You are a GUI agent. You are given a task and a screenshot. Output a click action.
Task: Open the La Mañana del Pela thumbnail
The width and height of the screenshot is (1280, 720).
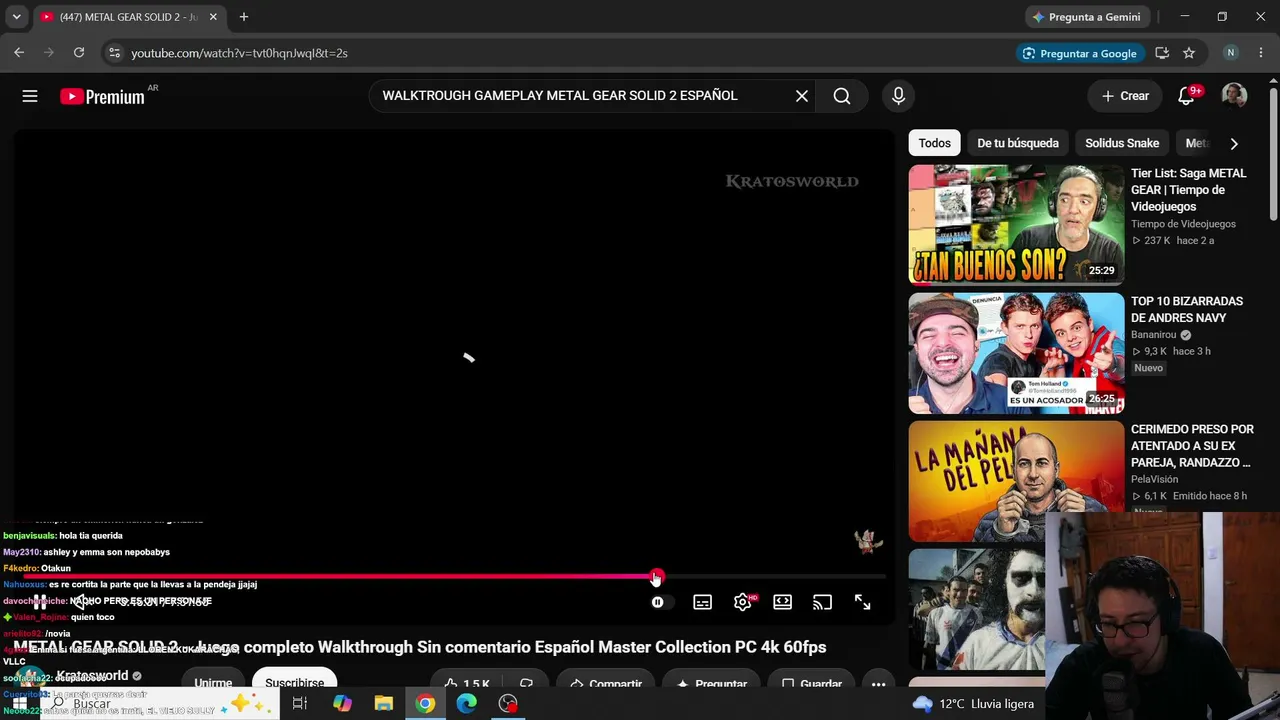pyautogui.click(x=1016, y=481)
